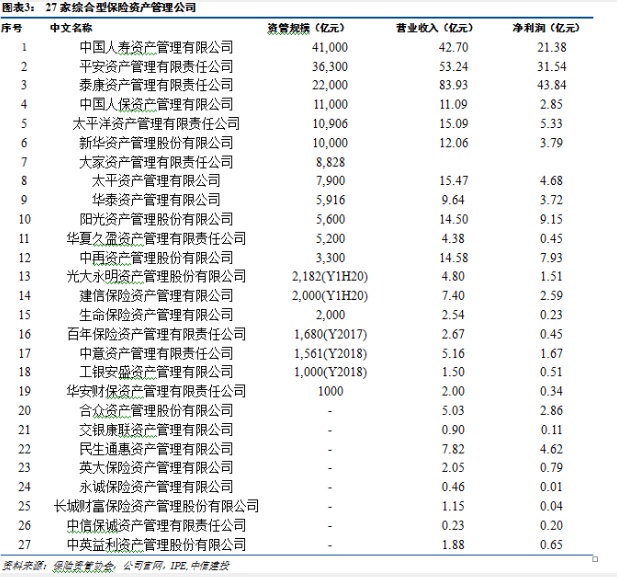The width and height of the screenshot is (617, 577).
Task: Click the company name '民生通惠资产管理有限公司'
Action: click(x=156, y=449)
